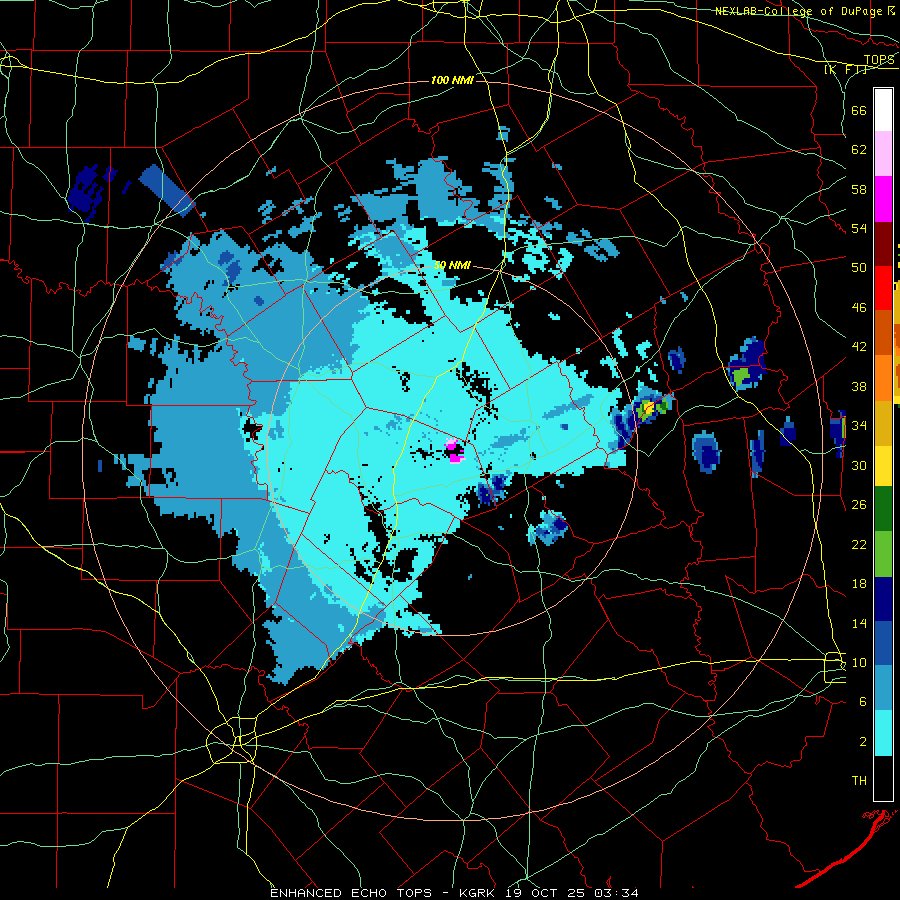
Task: Click the navy 22 kft color band
Action: click(x=883, y=599)
